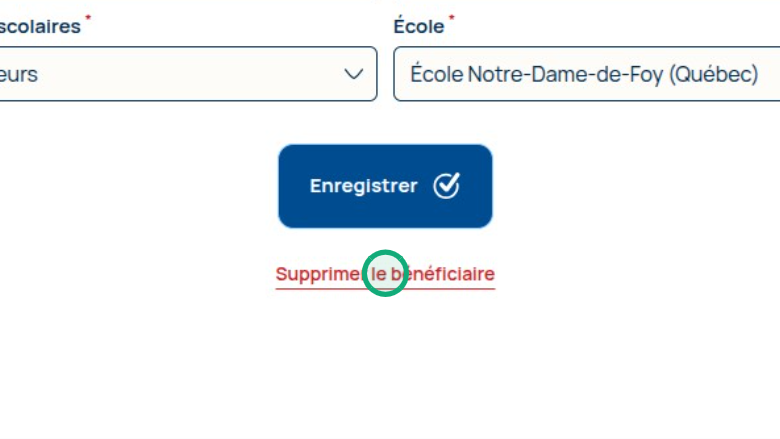Click the Enregistrer button
780x439 pixels.
[385, 186]
